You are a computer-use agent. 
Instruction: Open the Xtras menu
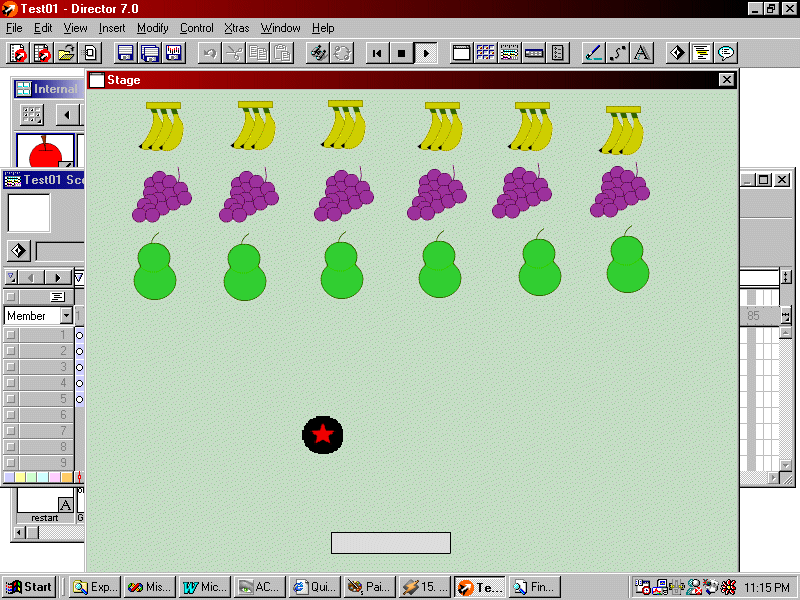point(236,28)
